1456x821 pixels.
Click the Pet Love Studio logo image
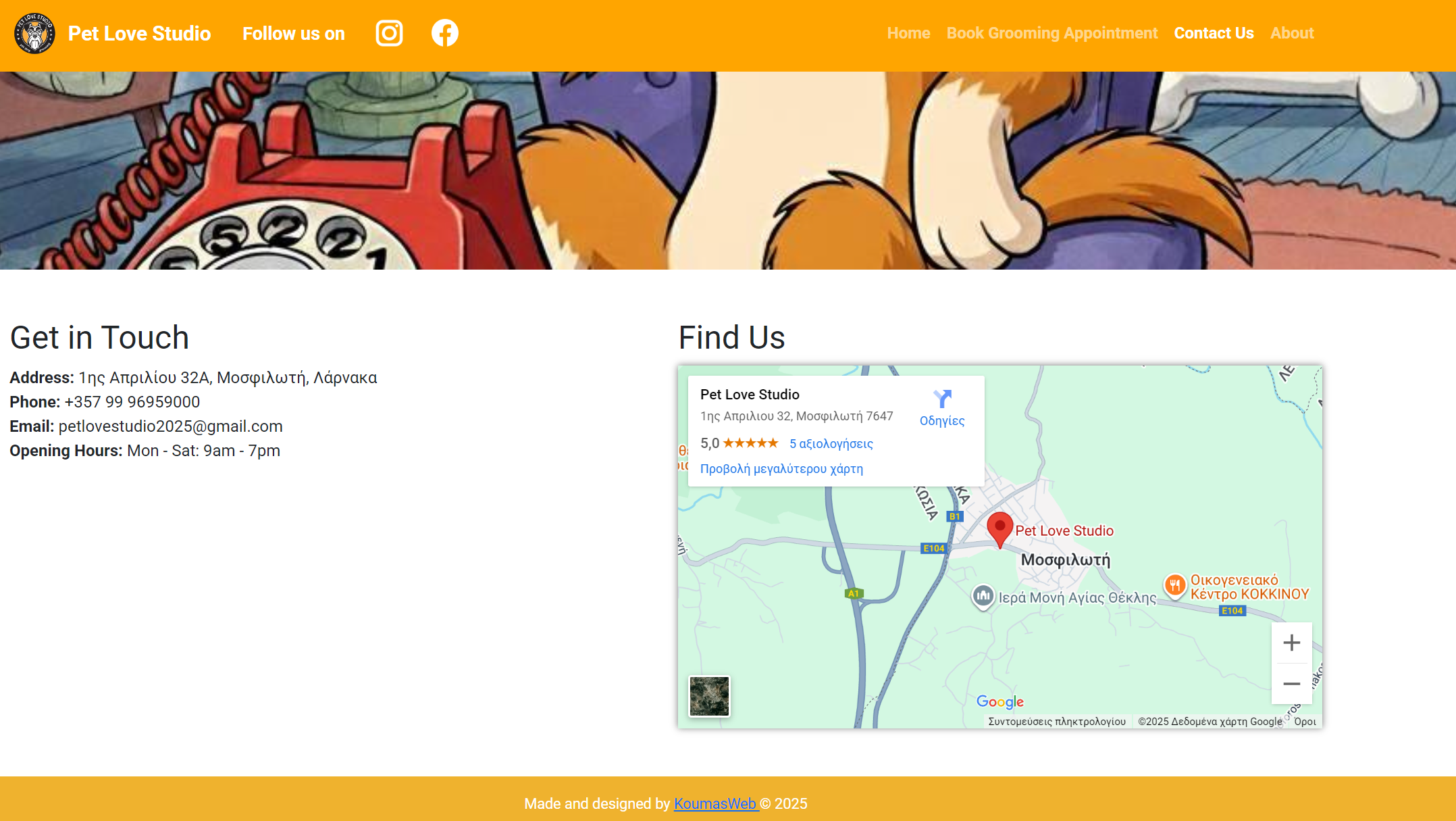pyautogui.click(x=35, y=33)
